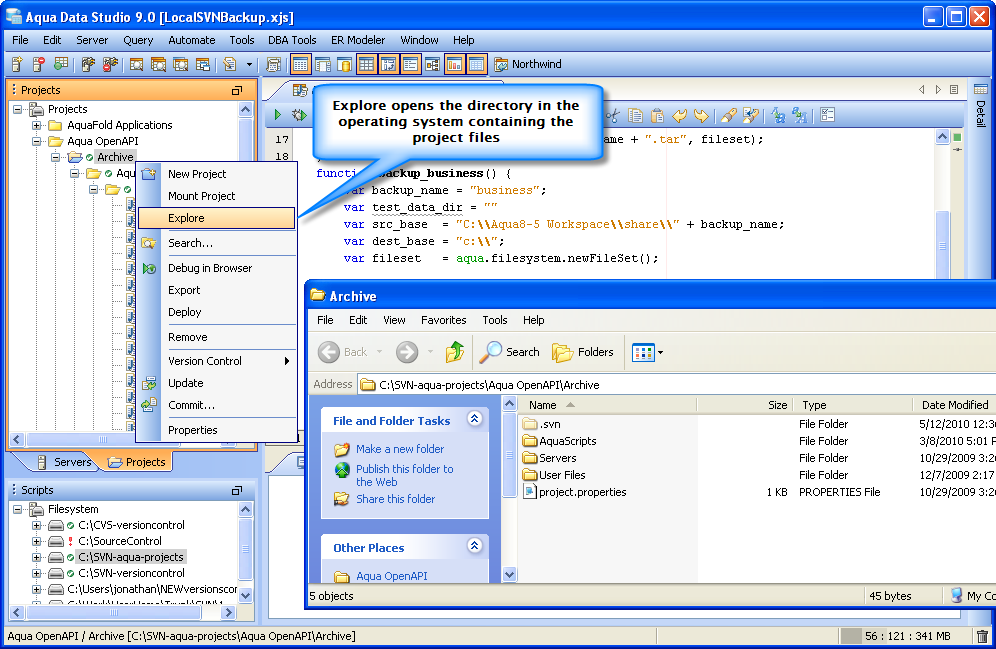The width and height of the screenshot is (996, 649).
Task: Click the Projects panel horizontal scrollbar thumb
Action: pos(103,439)
